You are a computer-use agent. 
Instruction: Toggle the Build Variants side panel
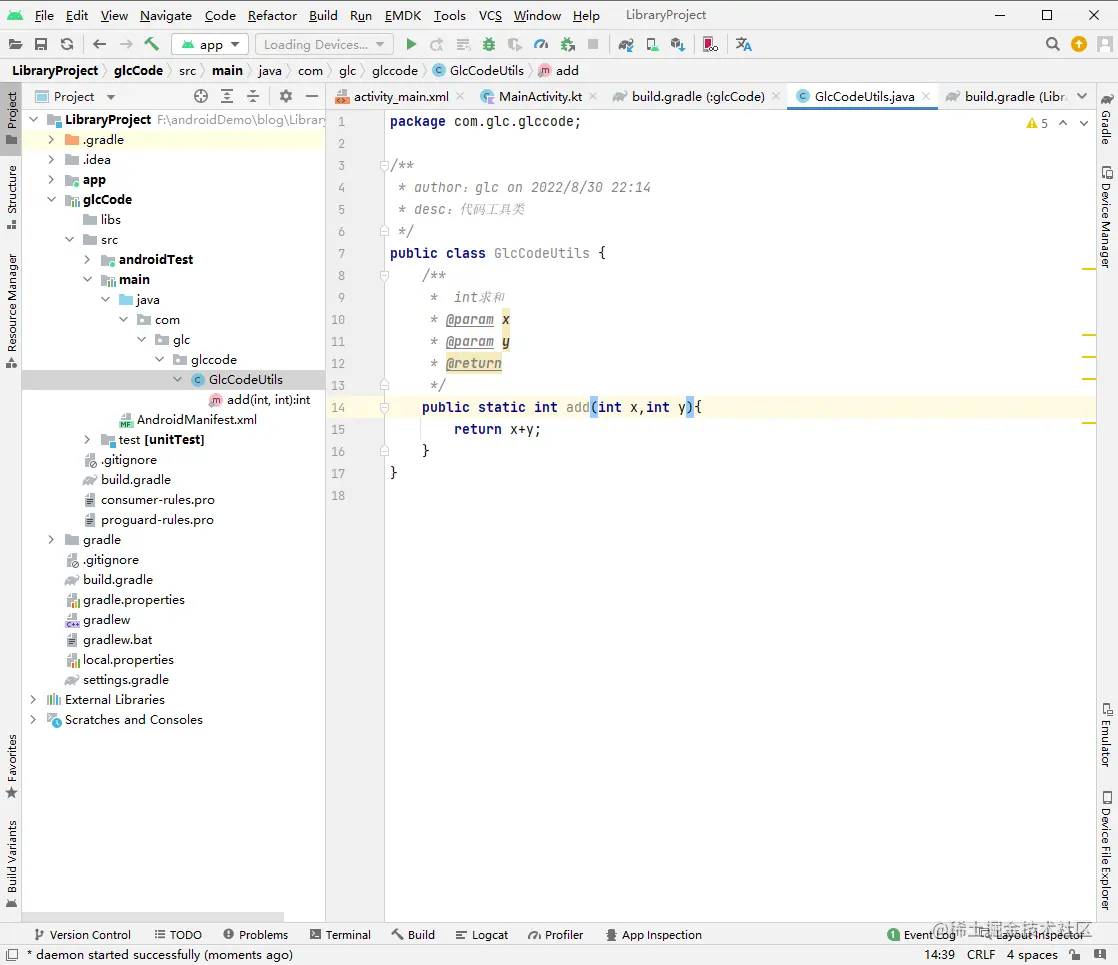pos(11,864)
